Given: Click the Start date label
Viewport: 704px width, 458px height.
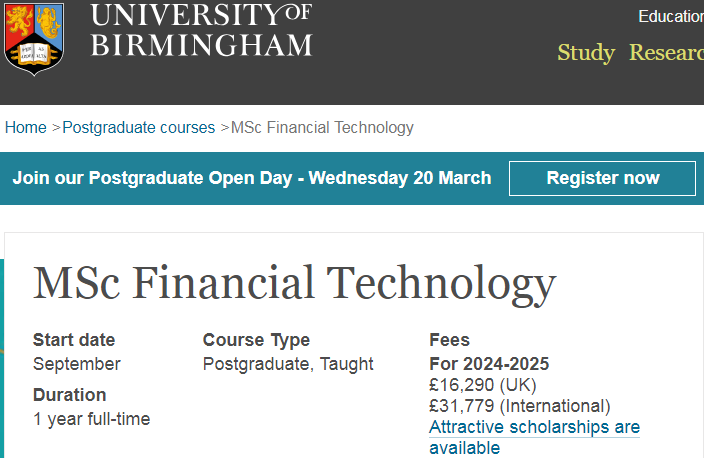Looking at the screenshot, I should tap(74, 340).
